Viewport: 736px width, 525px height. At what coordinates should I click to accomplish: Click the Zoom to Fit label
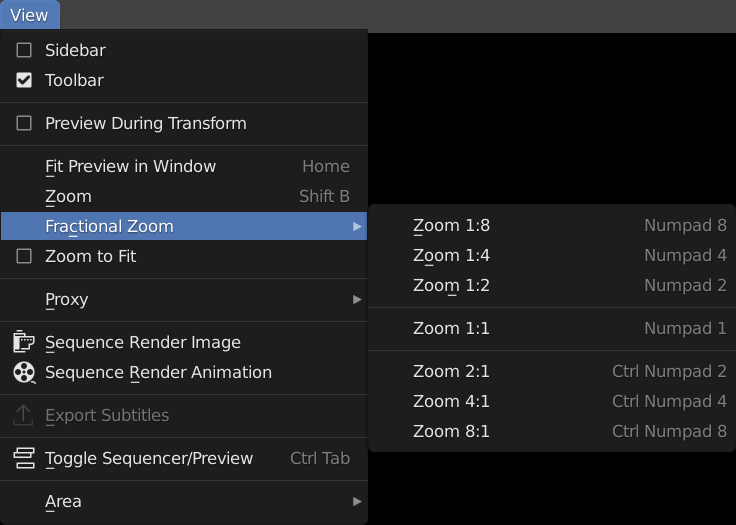pyautogui.click(x=91, y=256)
